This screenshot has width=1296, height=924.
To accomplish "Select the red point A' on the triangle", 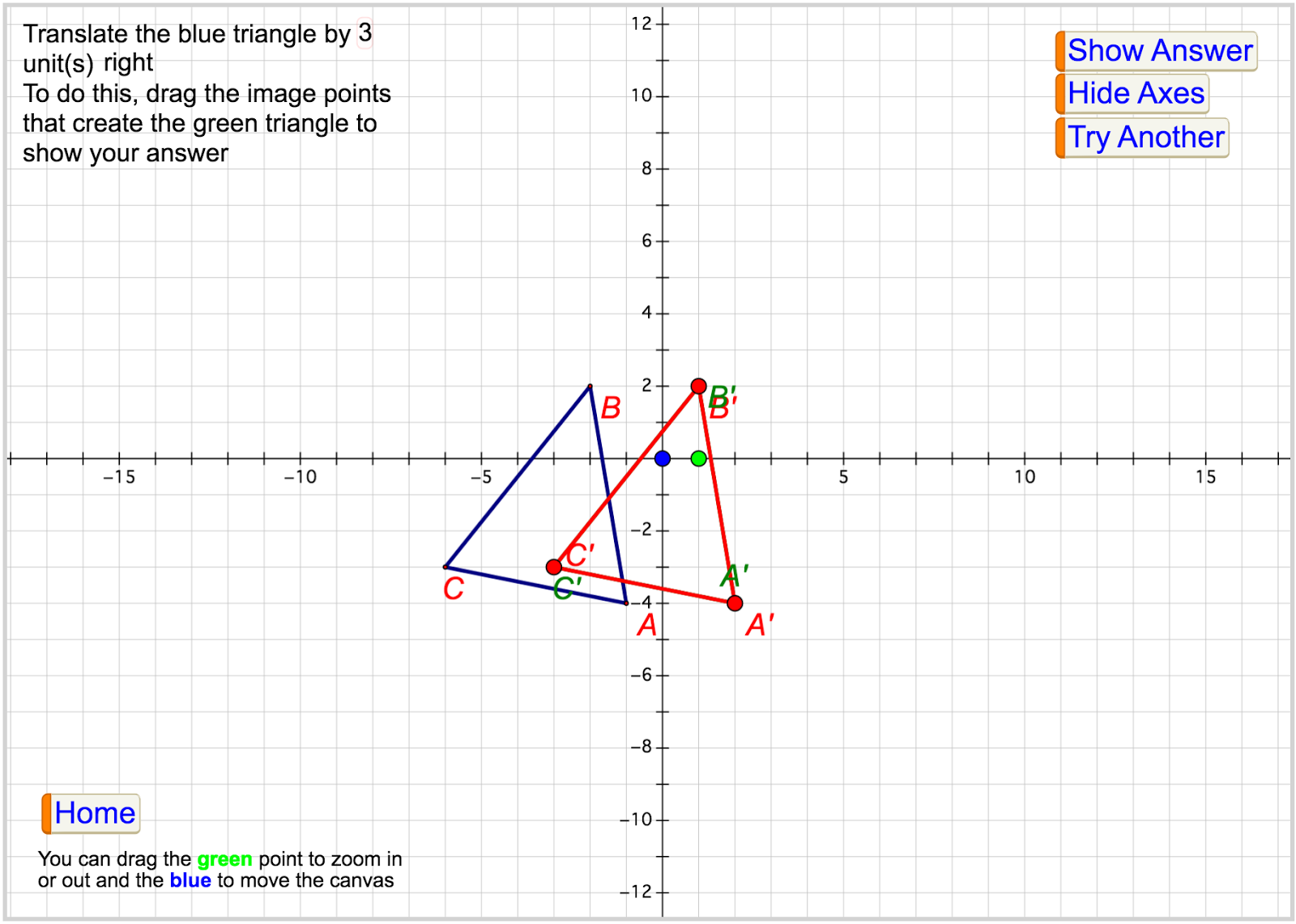I will [x=734, y=603].
